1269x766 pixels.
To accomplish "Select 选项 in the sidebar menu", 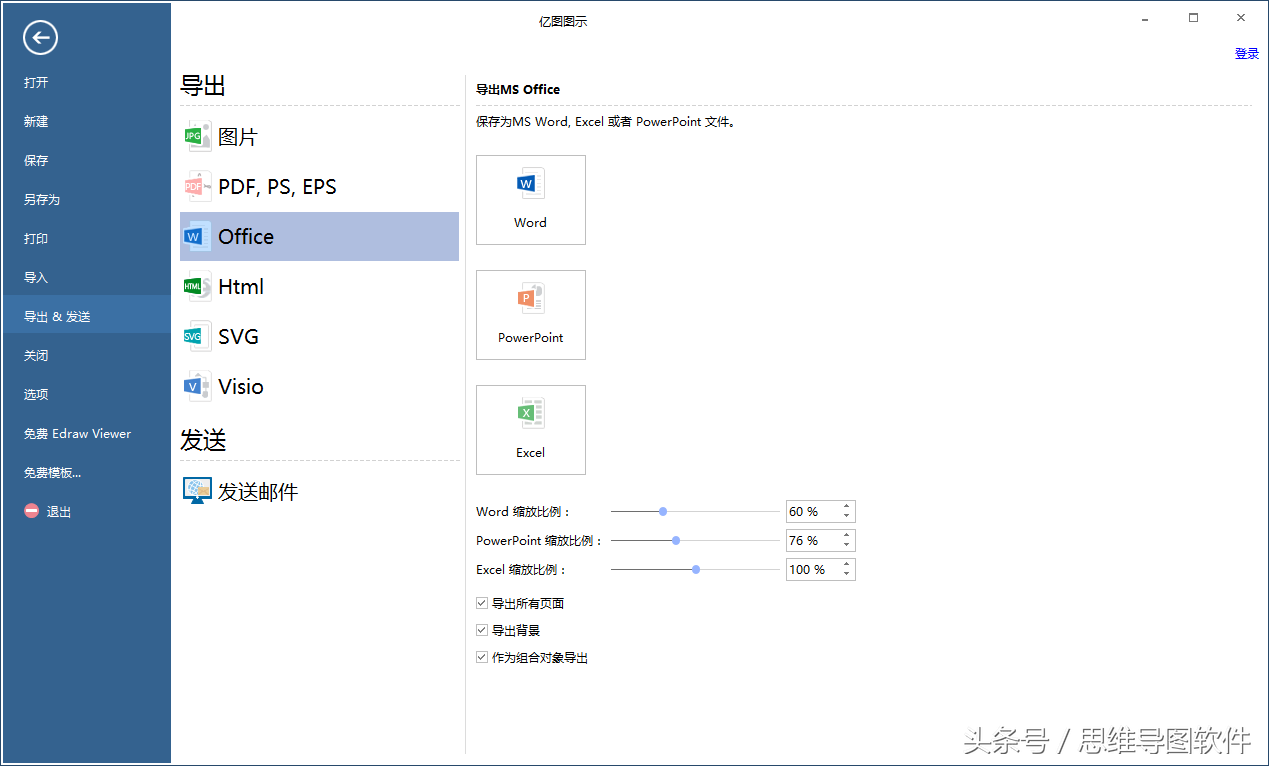I will [36, 394].
